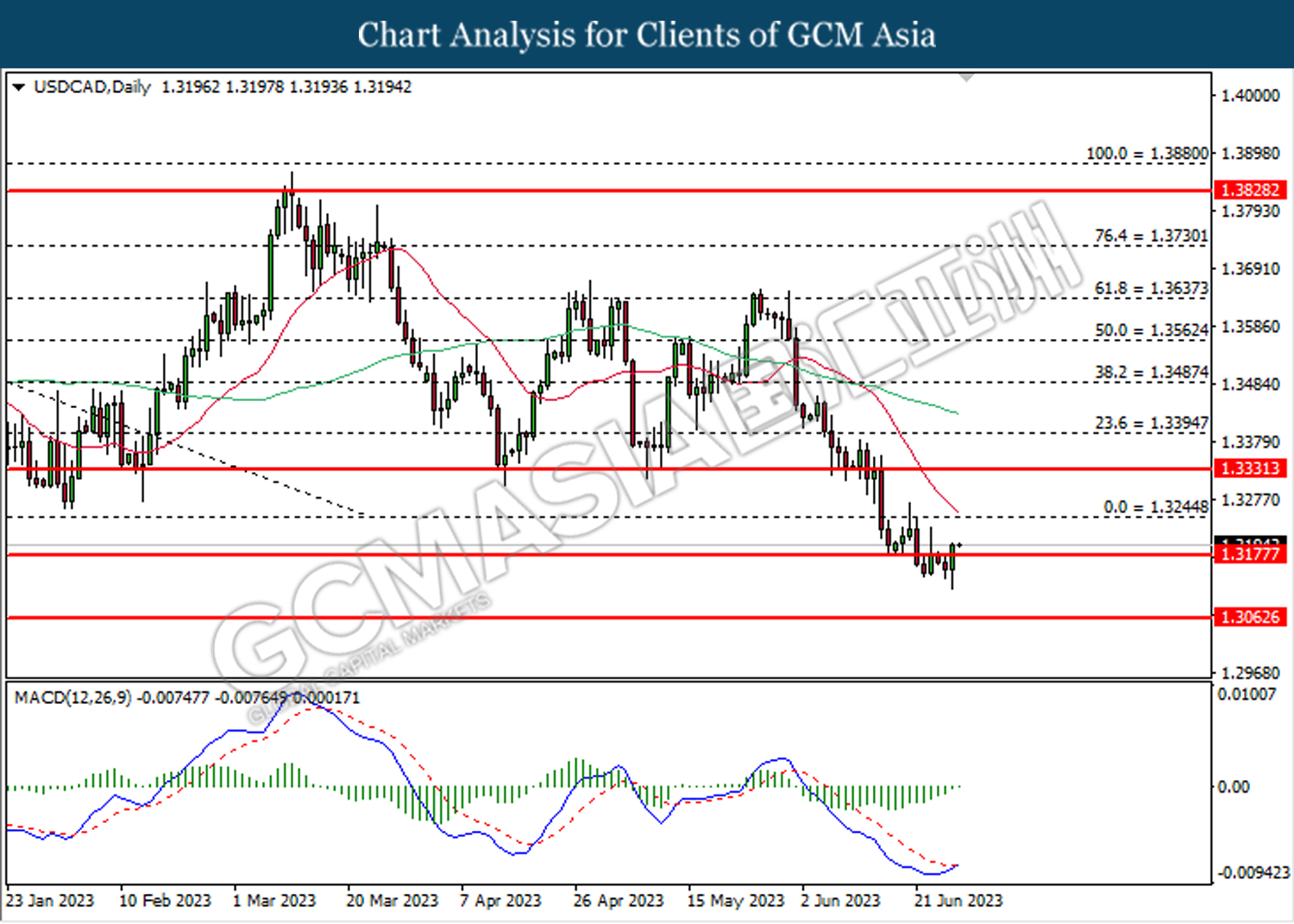This screenshot has width=1294, height=924.
Task: Click the Chart Analysis for Clients title
Action: tap(647, 35)
